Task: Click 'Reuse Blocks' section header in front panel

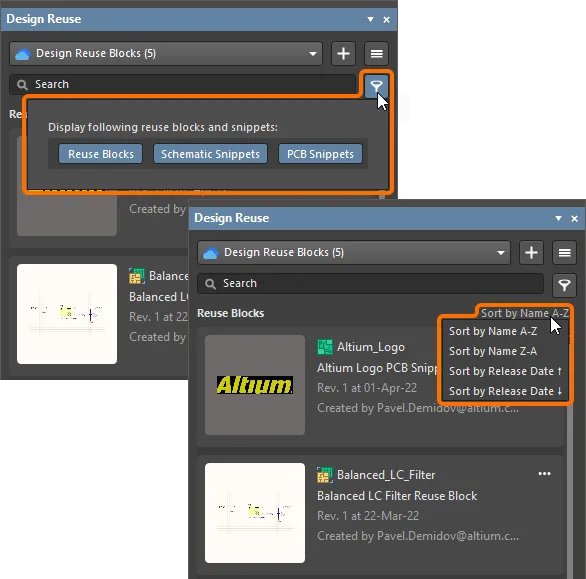Action: tap(231, 313)
